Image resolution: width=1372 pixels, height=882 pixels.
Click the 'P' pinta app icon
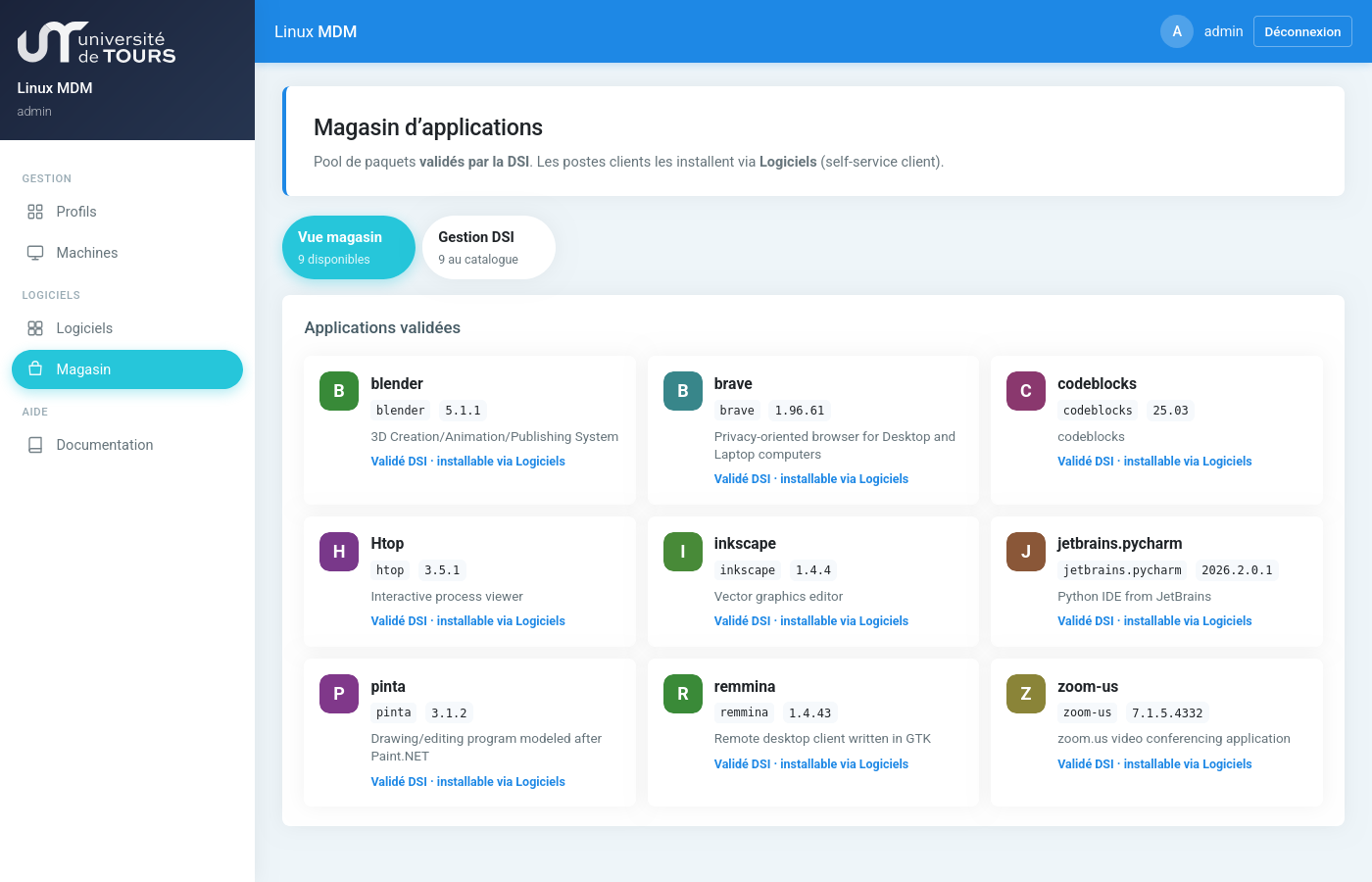339,694
